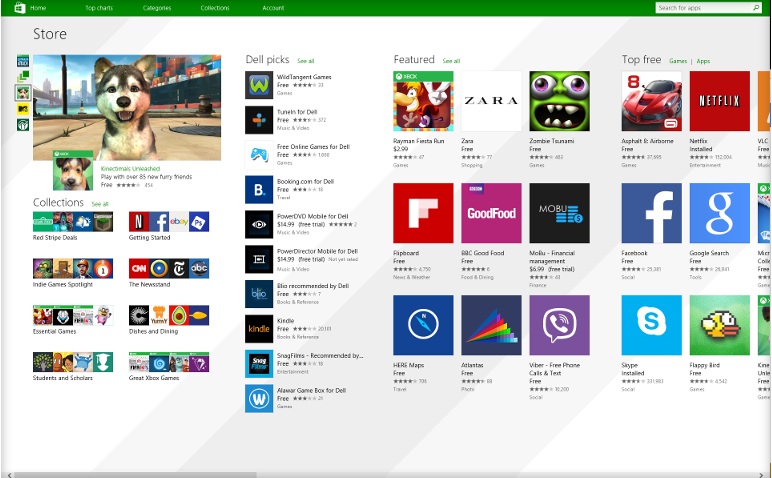
Task: Open the Viber app tile
Action: point(559,325)
